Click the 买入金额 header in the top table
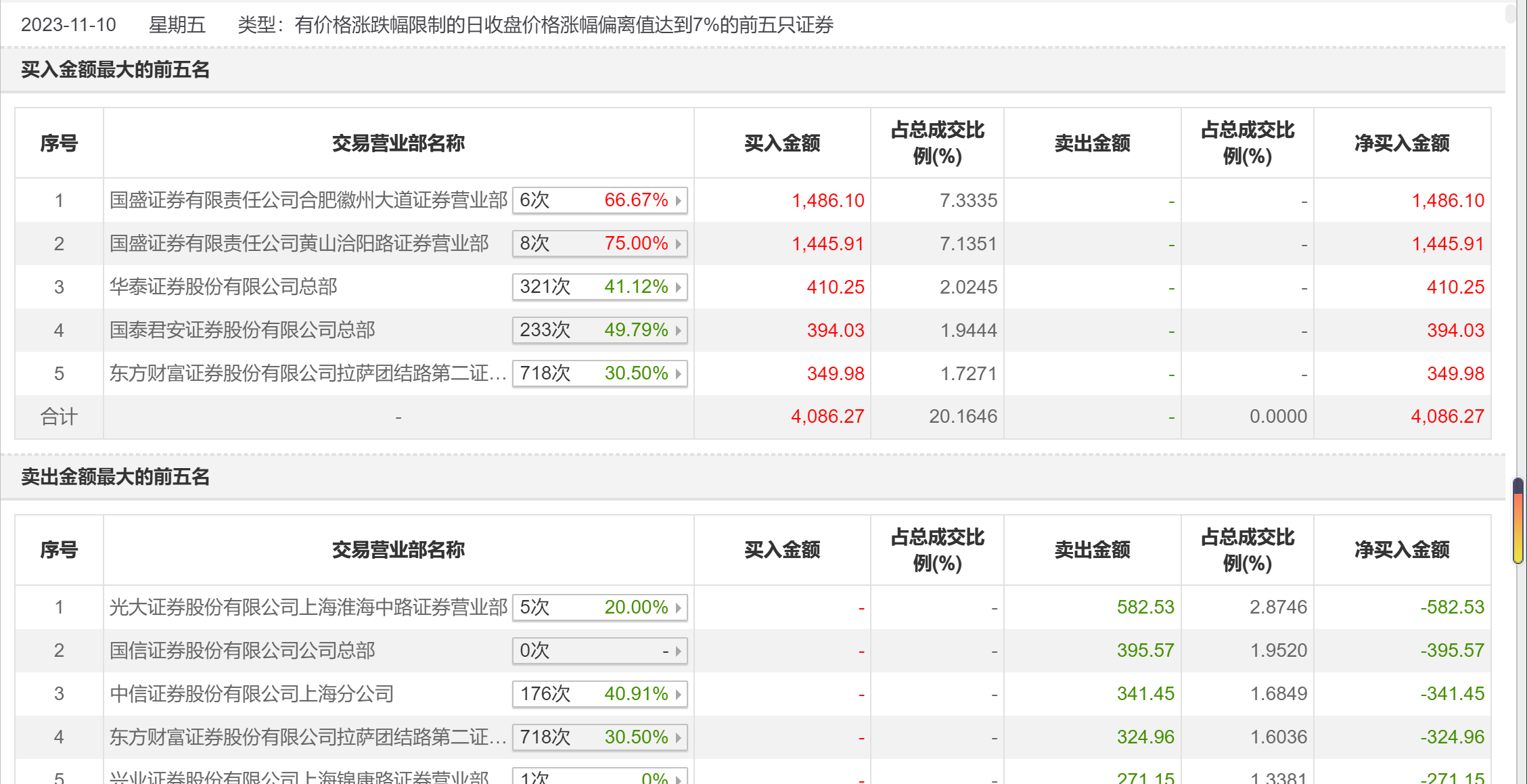1527x784 pixels. tap(782, 143)
